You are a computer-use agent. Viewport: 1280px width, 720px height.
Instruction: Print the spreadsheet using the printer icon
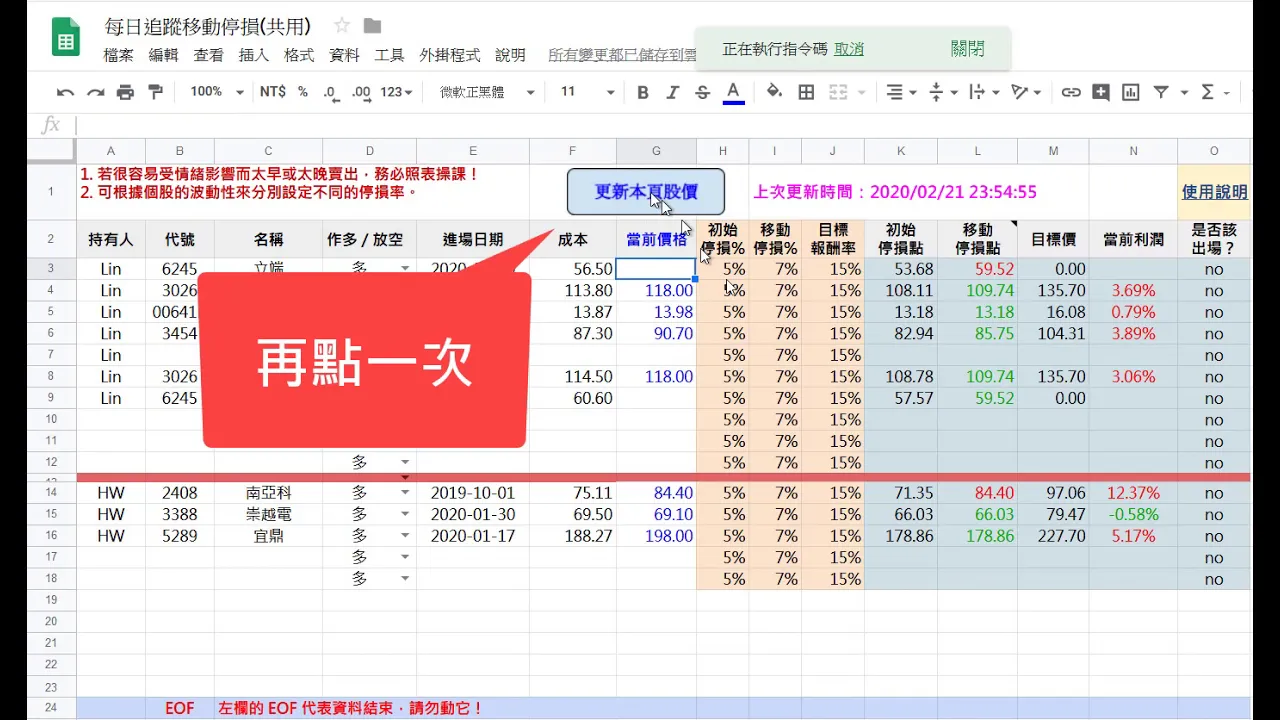125,92
